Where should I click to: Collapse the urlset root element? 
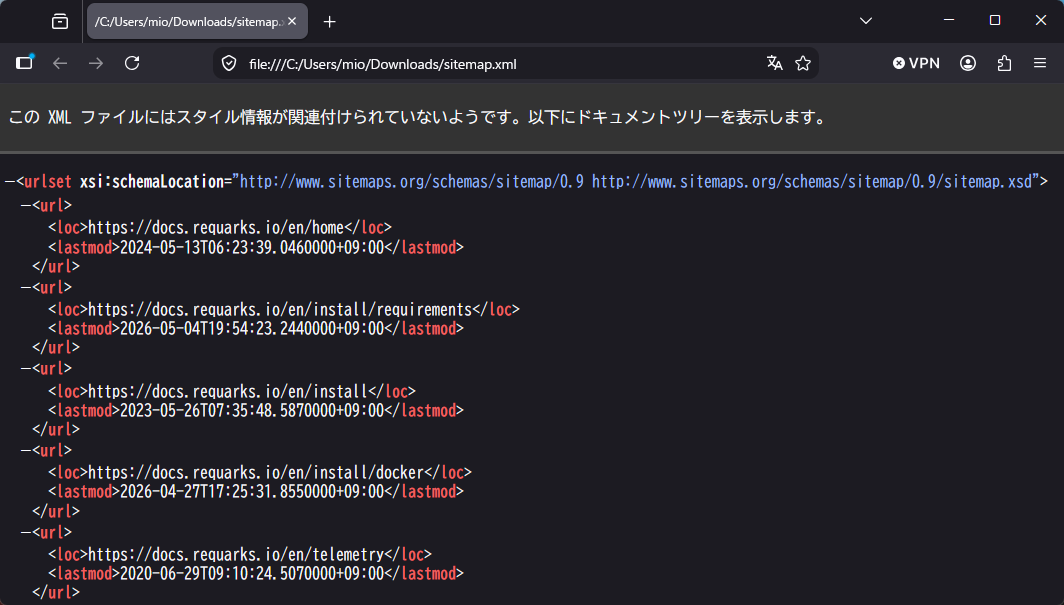[10, 182]
